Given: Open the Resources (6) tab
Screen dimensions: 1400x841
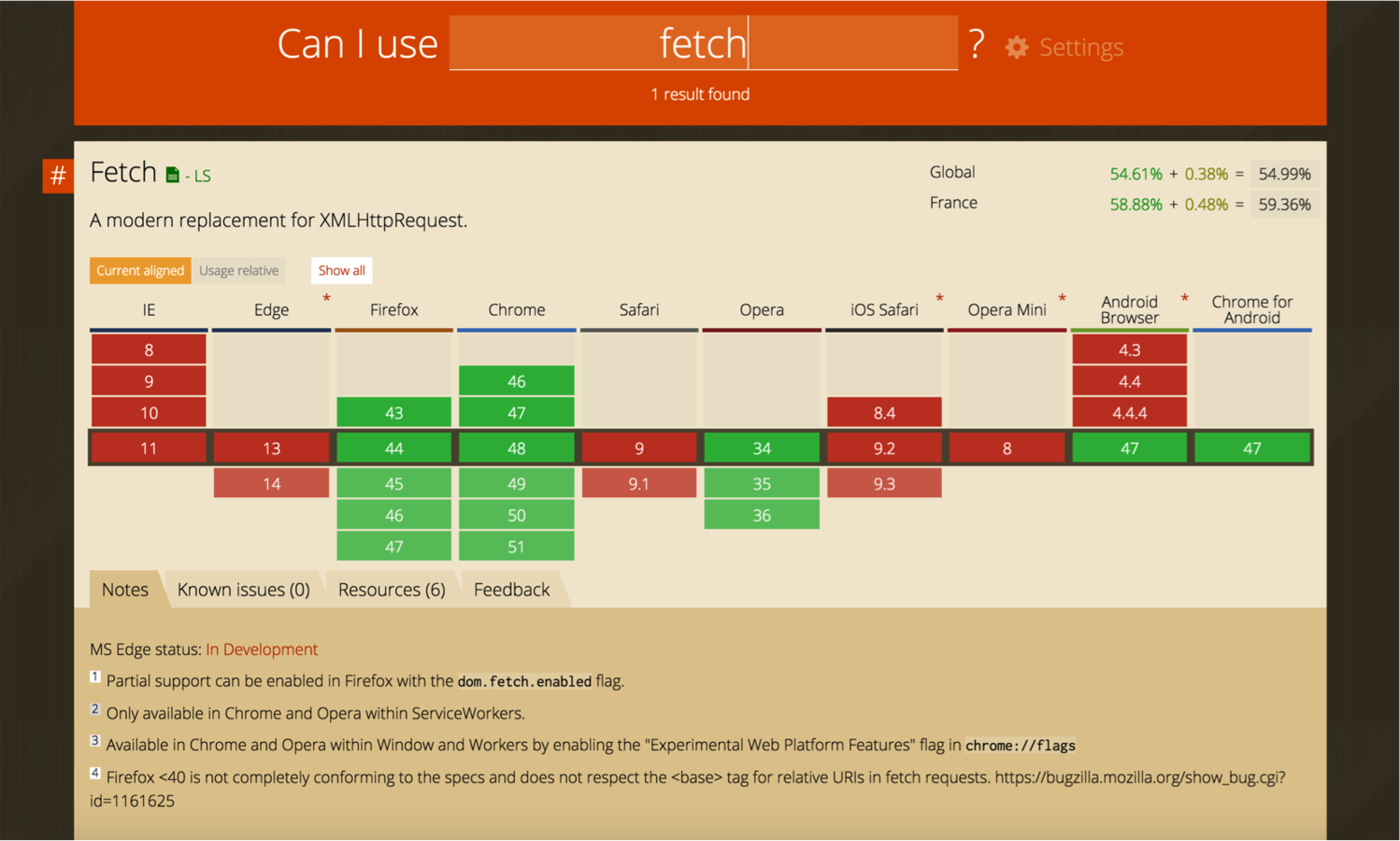Looking at the screenshot, I should (392, 590).
